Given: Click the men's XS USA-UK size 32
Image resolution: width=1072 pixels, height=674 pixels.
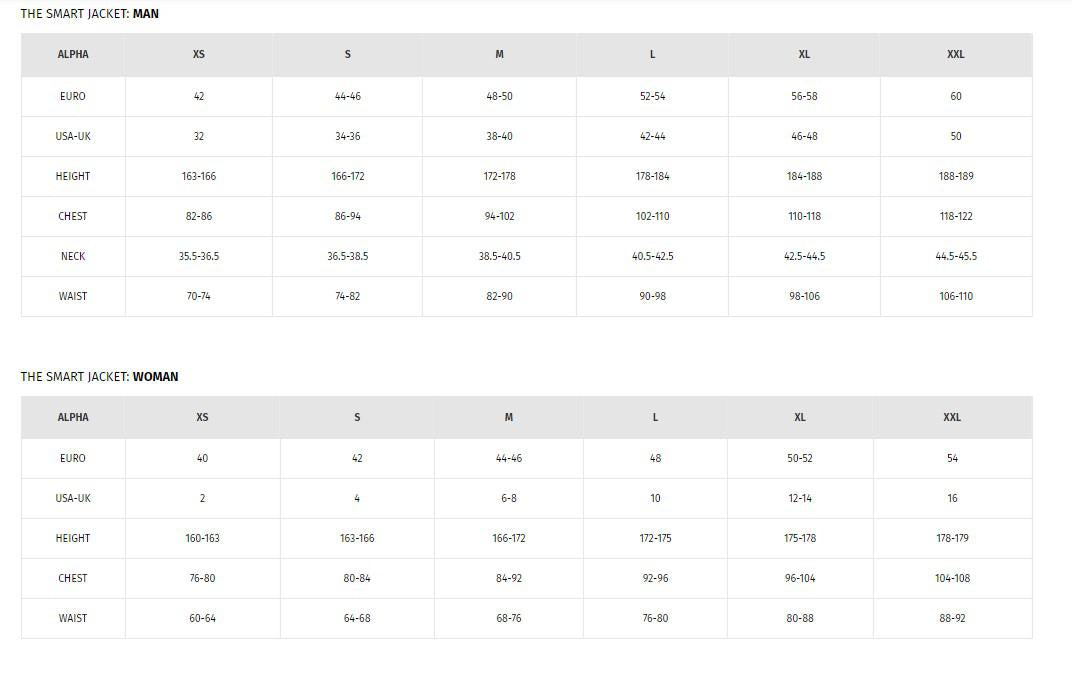Looking at the screenshot, I should (x=198, y=137).
